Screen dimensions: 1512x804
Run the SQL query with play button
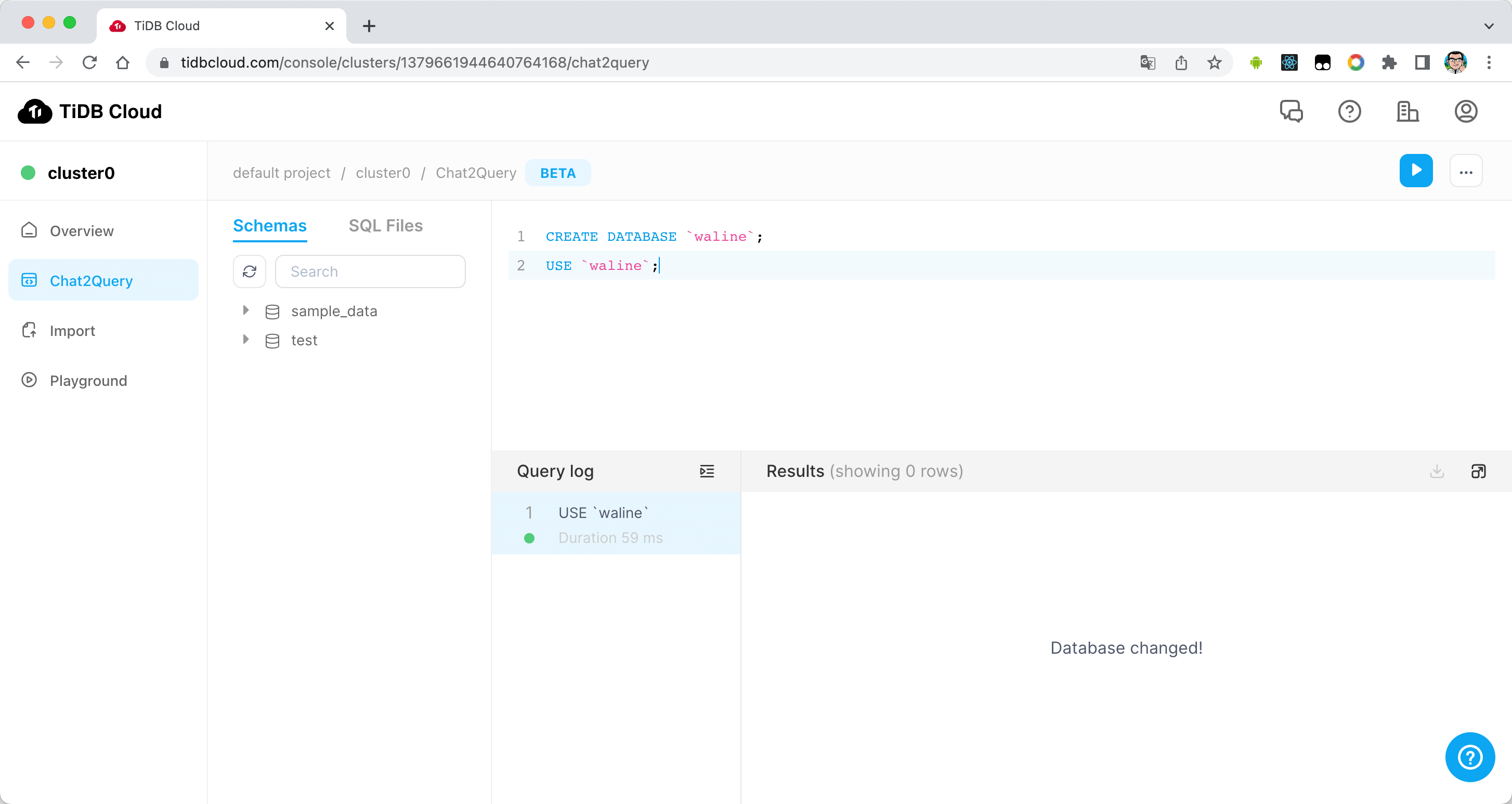coord(1415,171)
